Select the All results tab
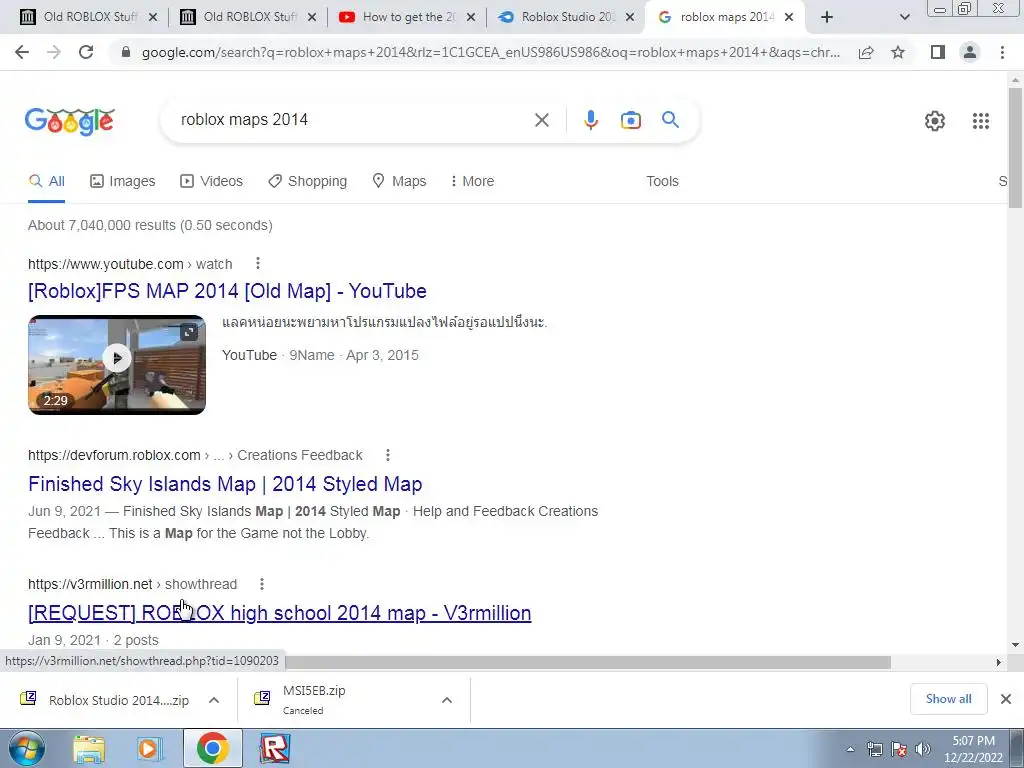This screenshot has width=1024, height=768. tap(46, 181)
